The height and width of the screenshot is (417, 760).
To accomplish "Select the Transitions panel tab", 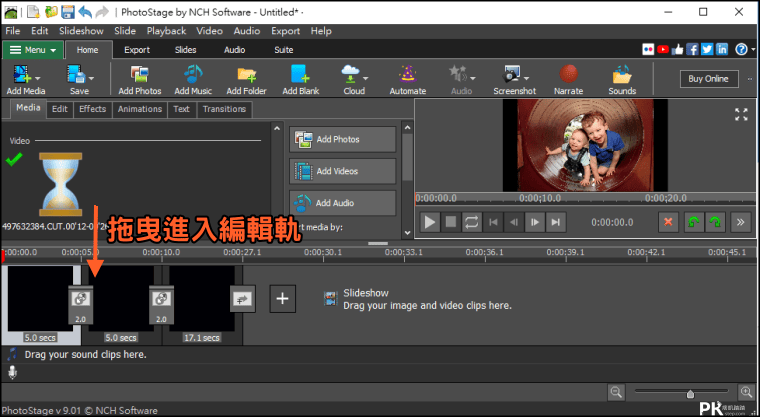I will coord(224,109).
